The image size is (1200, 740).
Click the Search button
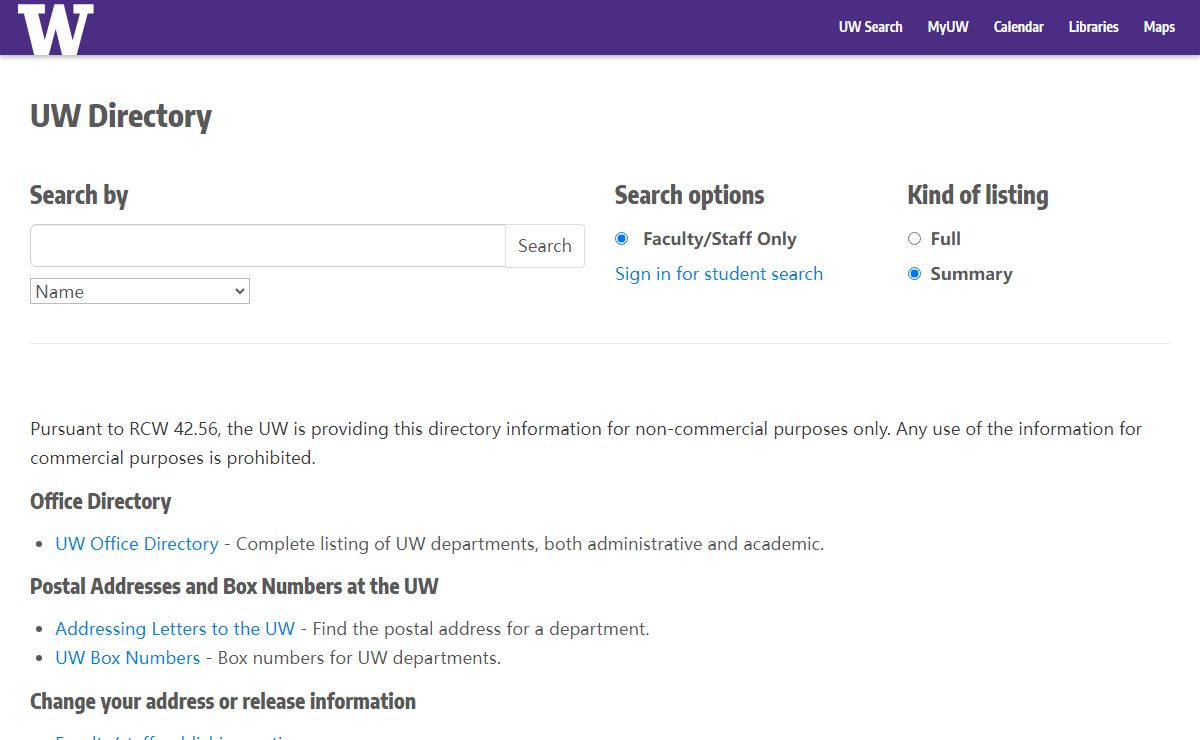click(545, 246)
